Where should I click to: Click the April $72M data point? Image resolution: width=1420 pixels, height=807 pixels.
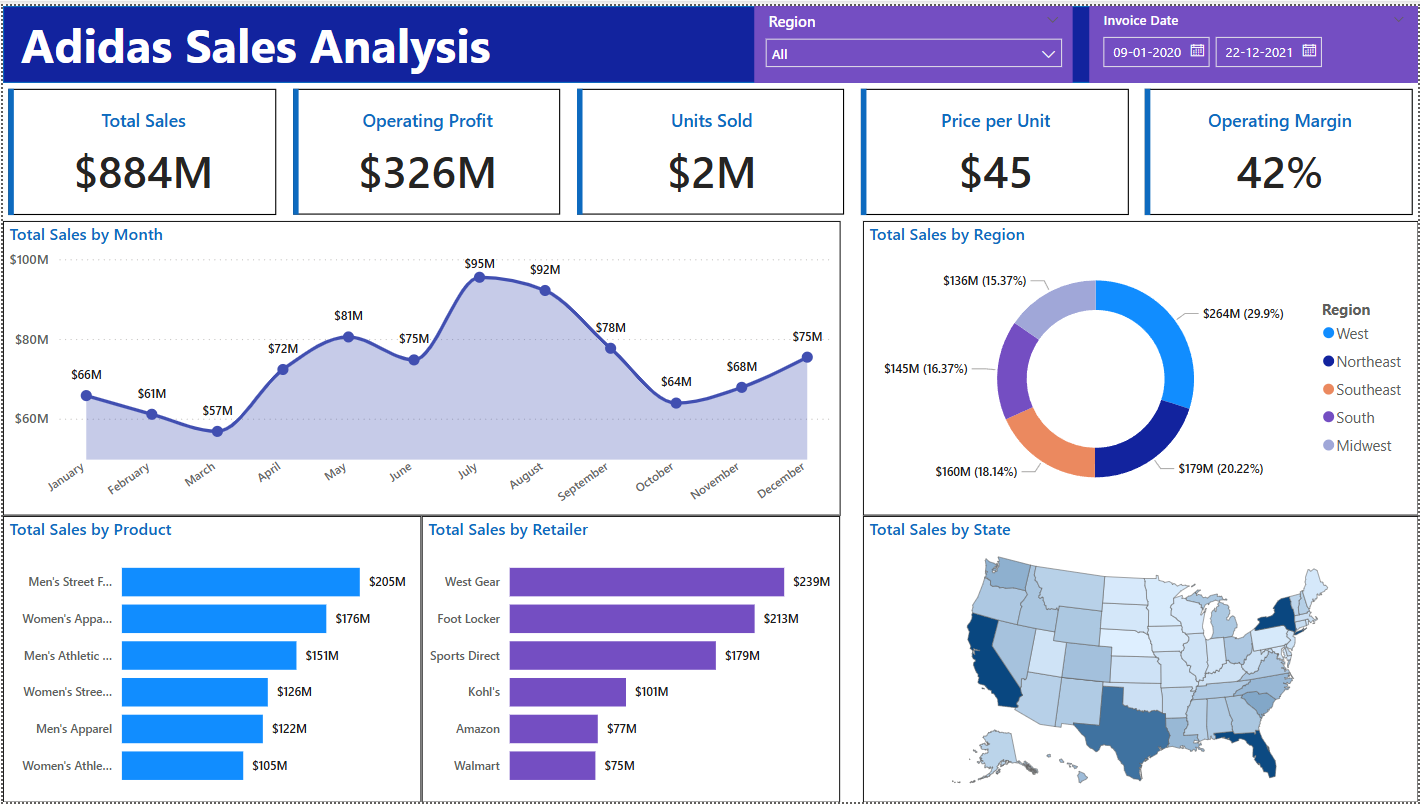(283, 370)
